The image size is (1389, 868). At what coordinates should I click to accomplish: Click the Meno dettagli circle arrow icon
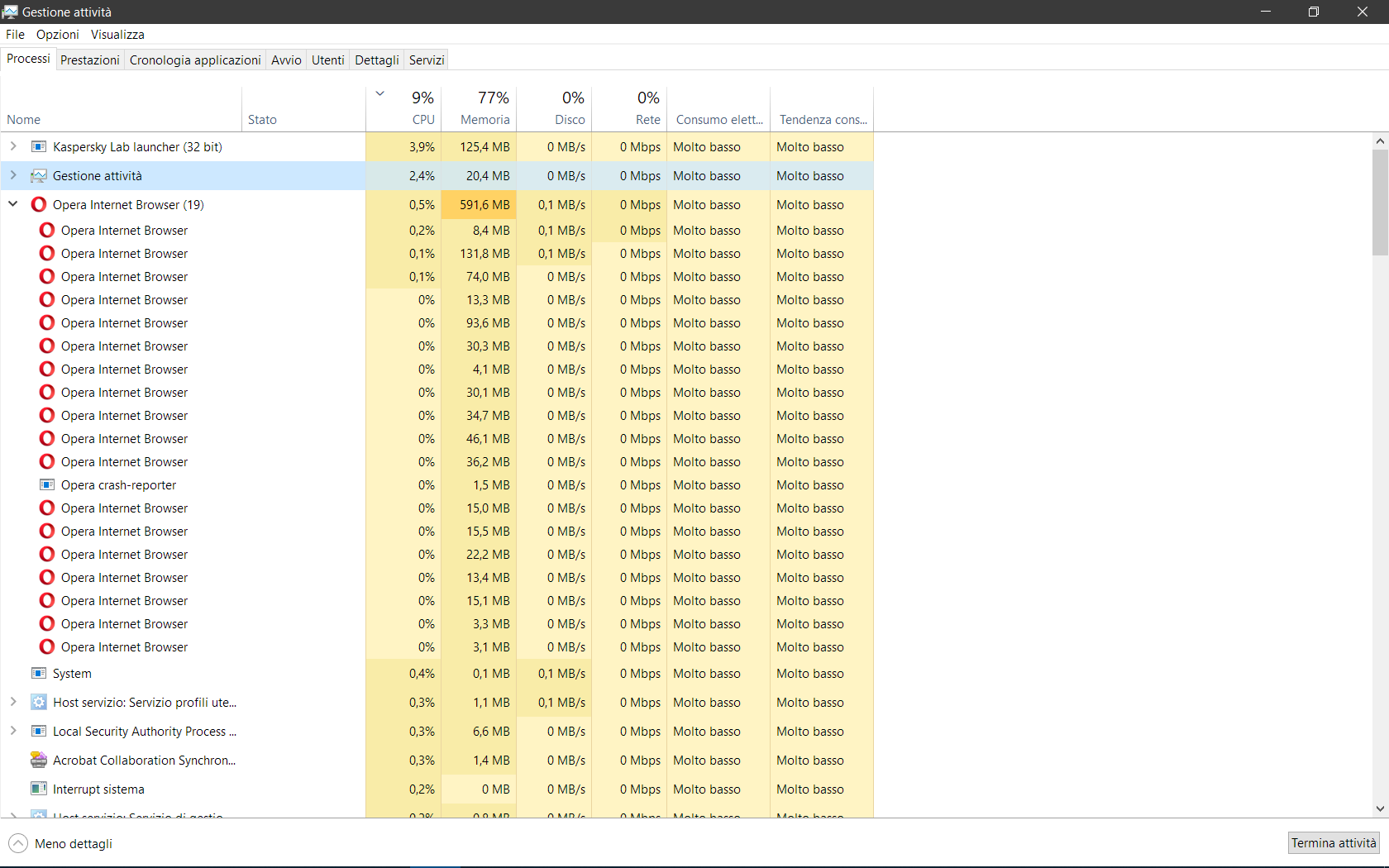(x=17, y=843)
